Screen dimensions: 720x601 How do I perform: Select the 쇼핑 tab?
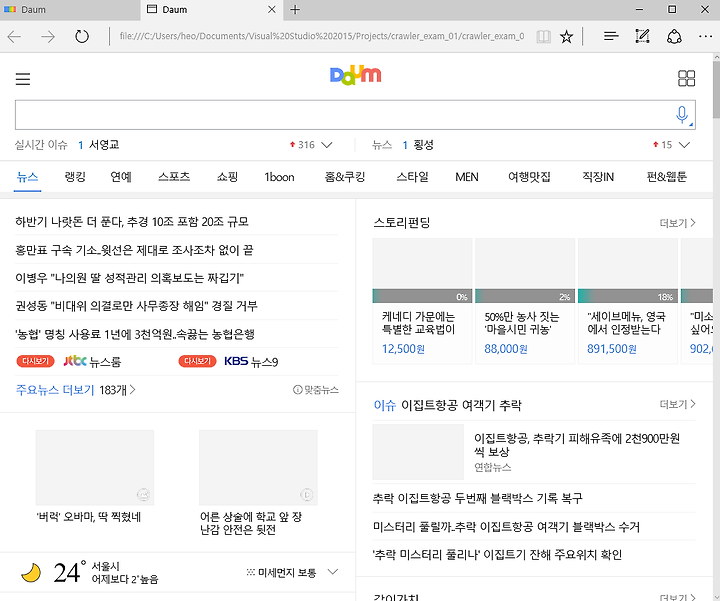click(227, 177)
